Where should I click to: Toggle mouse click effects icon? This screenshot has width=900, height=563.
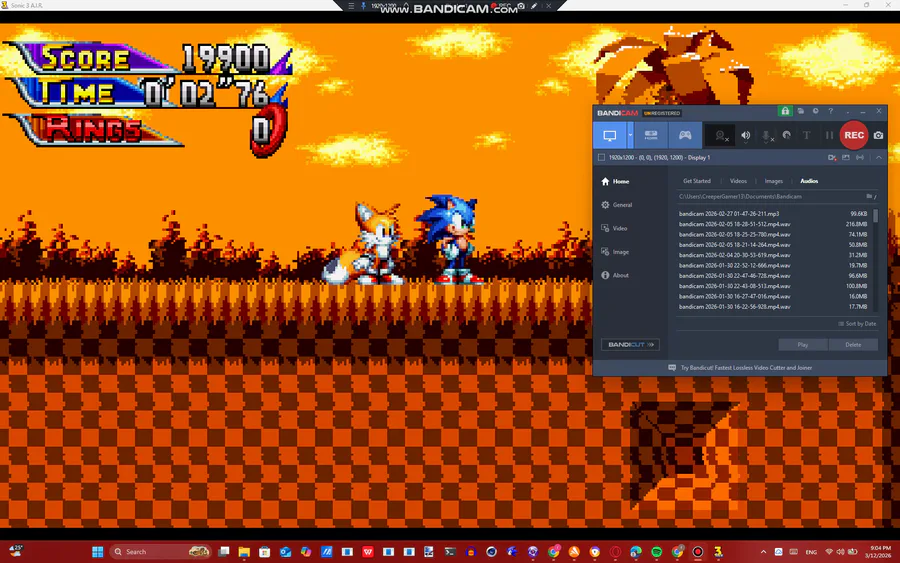click(x=786, y=135)
